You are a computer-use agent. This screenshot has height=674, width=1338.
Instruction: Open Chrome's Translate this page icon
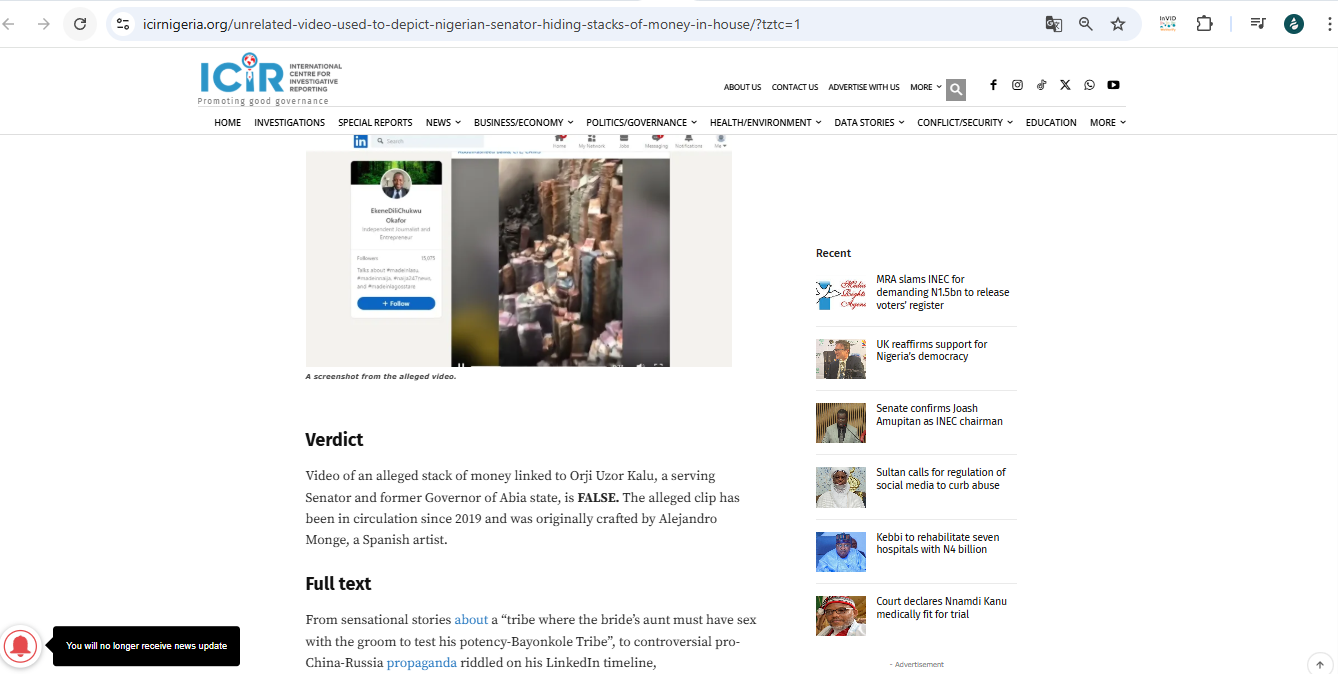(1054, 24)
